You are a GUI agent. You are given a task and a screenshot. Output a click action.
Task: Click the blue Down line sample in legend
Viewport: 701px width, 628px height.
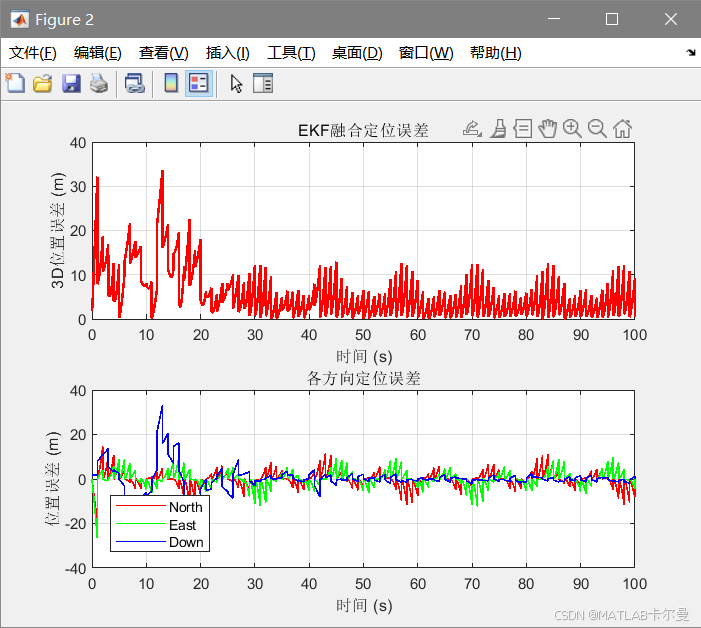pos(140,542)
